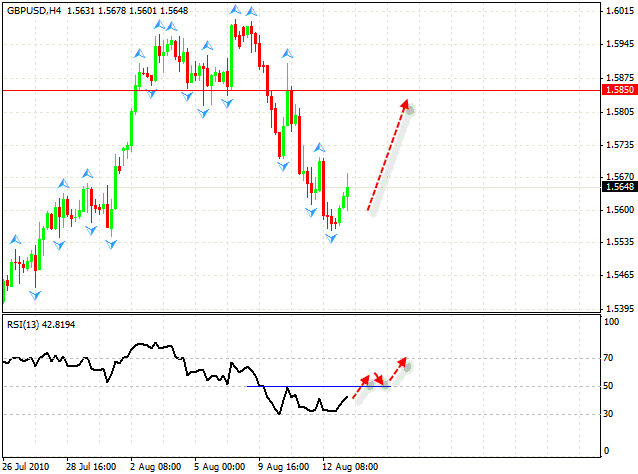Click the 26 Jul 2010 date label
Image resolution: width=638 pixels, height=474 pixels.
point(26,467)
